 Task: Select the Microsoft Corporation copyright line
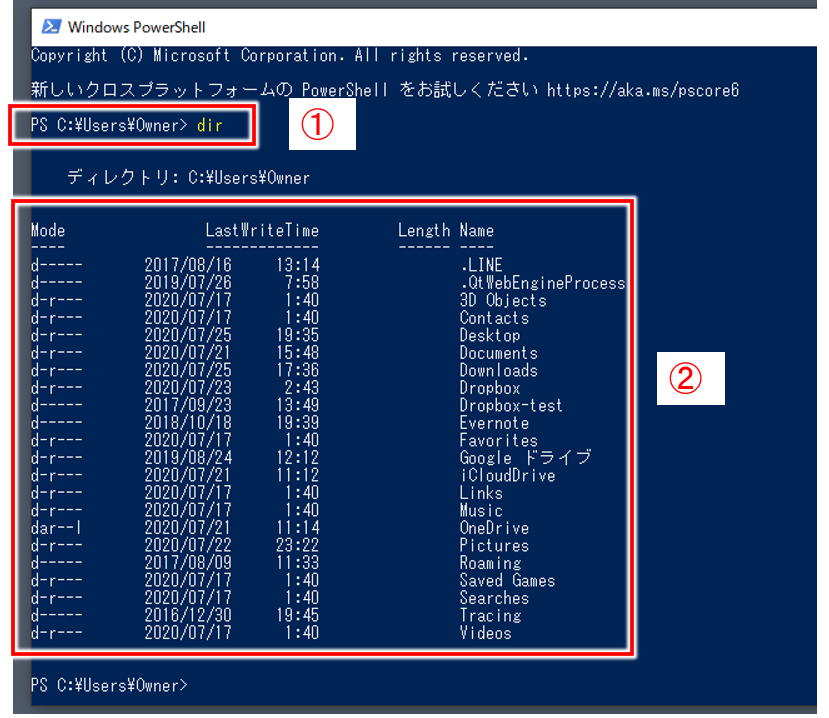pyautogui.click(x=280, y=56)
